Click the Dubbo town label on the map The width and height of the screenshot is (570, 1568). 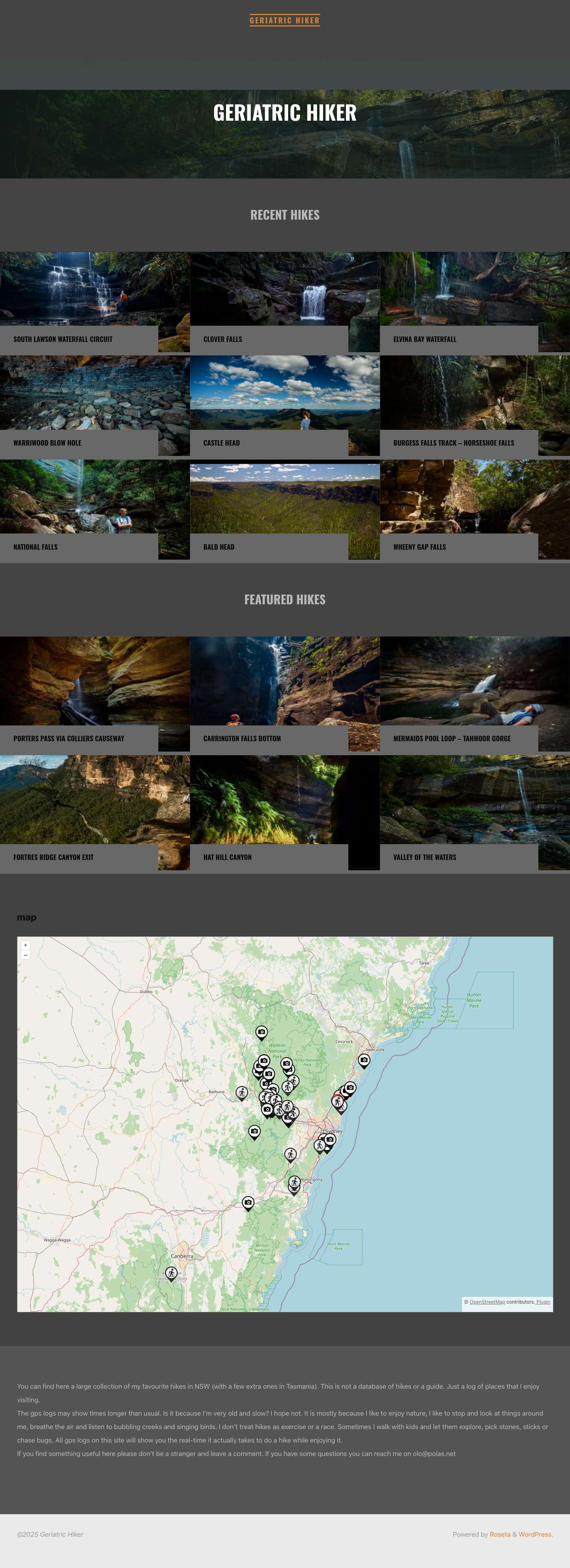[146, 991]
